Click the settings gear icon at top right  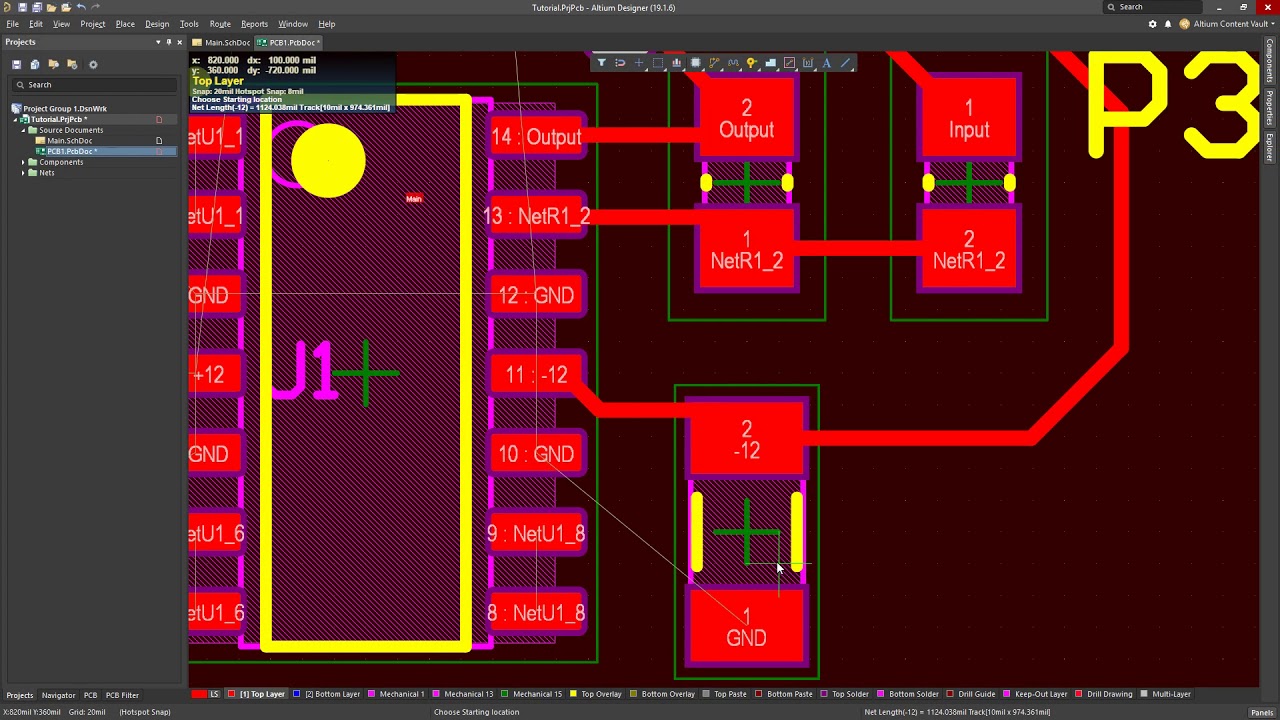[x=1152, y=24]
